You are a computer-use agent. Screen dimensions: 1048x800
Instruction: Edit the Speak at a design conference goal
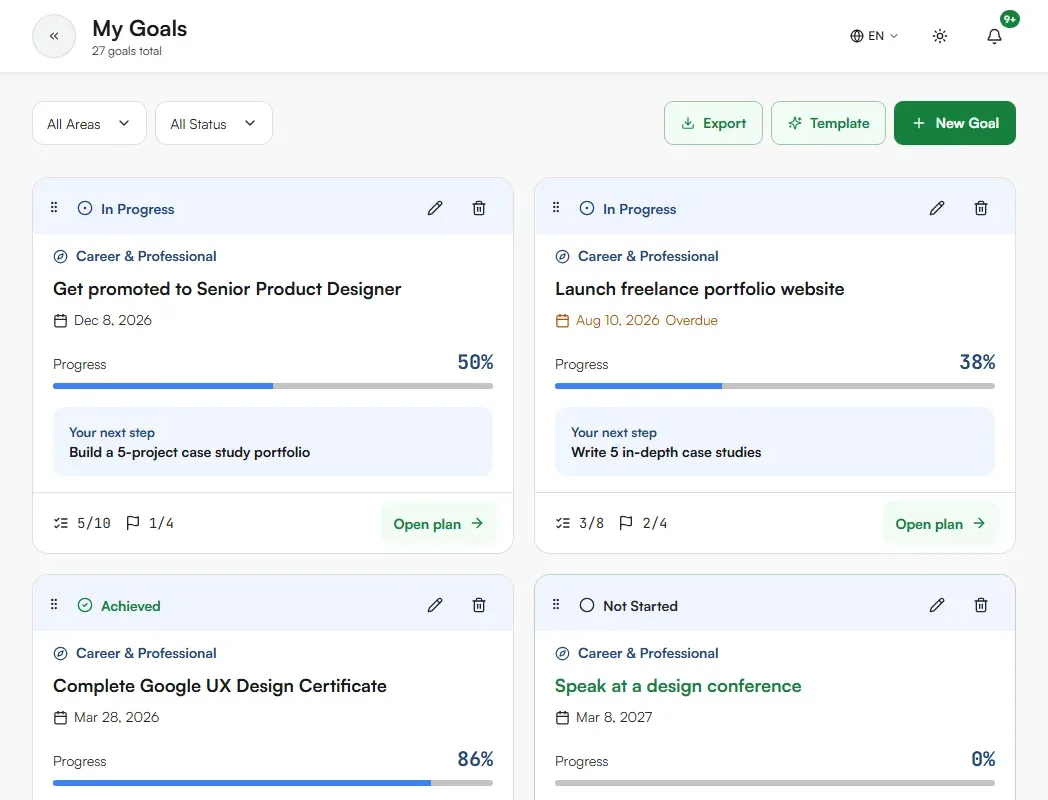[937, 605]
